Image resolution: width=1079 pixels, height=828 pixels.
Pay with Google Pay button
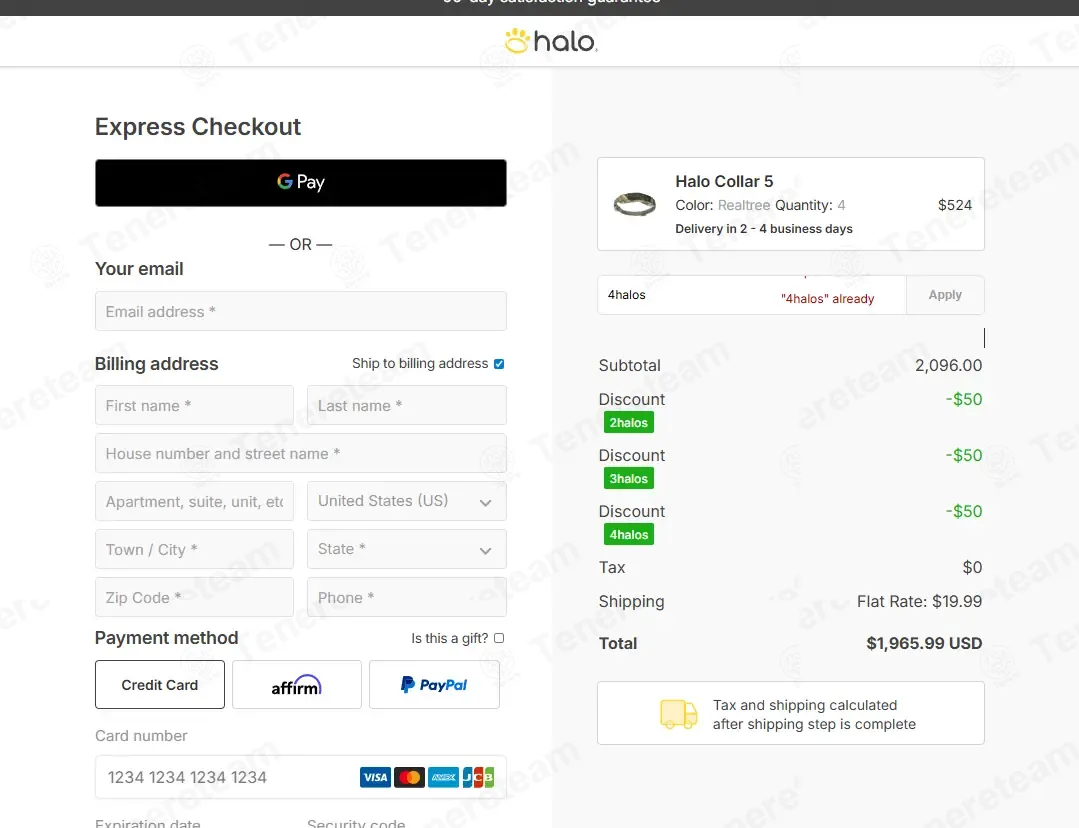[301, 183]
